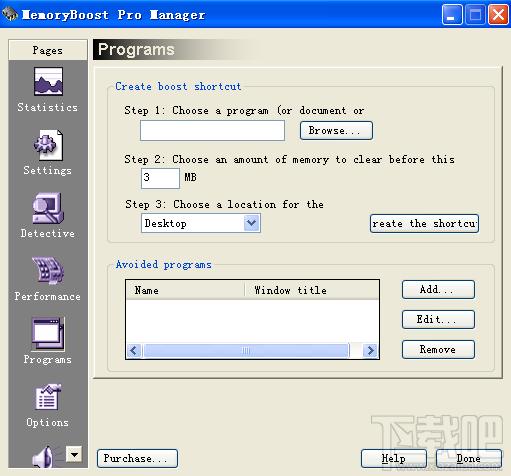Click Add... for avoided programs
511x476 pixels.
(x=438, y=289)
